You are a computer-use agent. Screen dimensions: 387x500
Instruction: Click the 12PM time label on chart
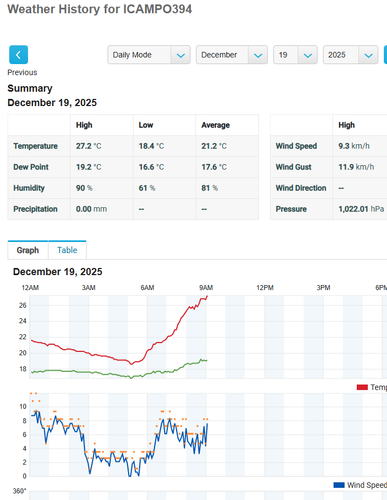coord(265,288)
